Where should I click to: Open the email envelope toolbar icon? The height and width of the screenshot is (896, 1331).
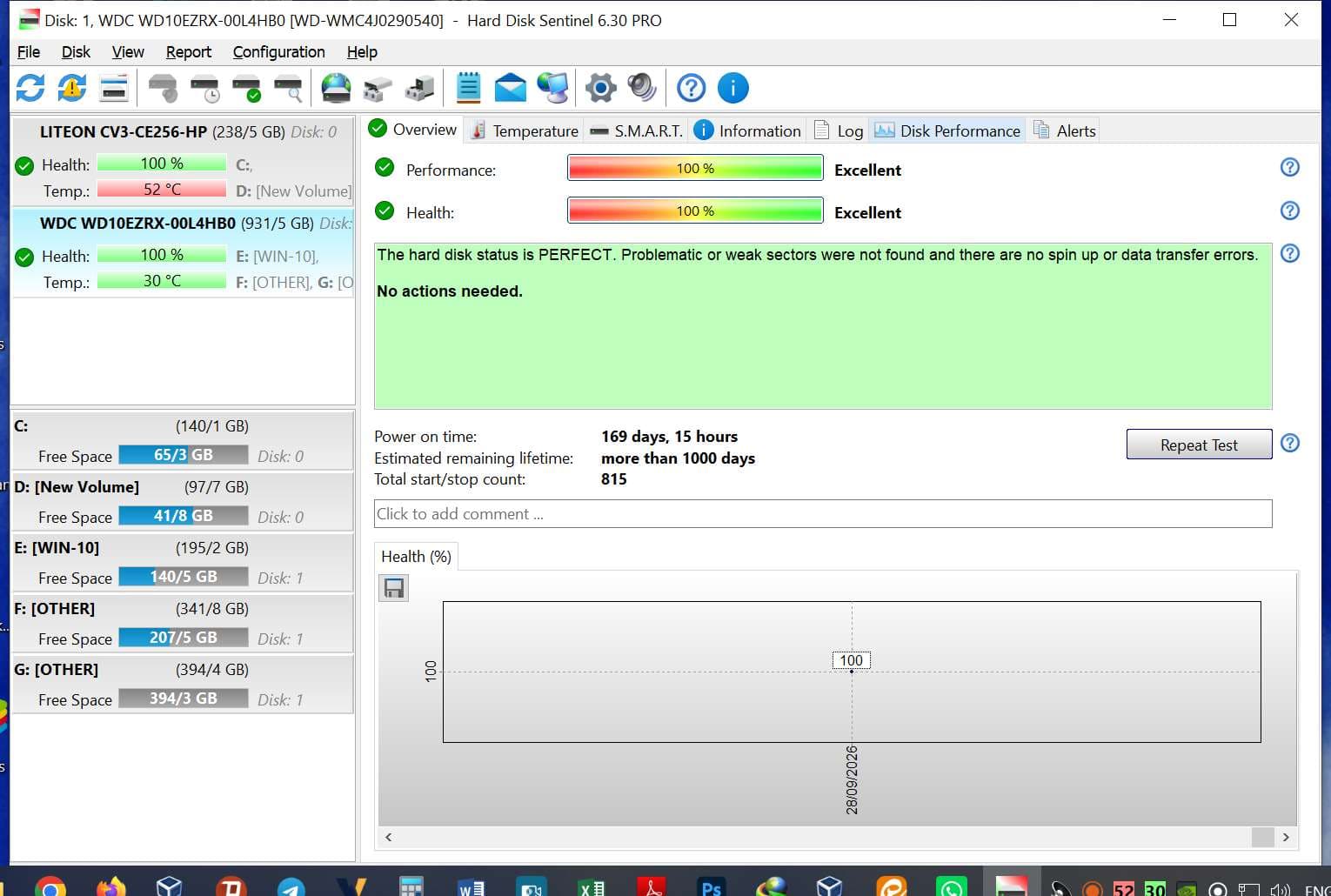click(511, 88)
